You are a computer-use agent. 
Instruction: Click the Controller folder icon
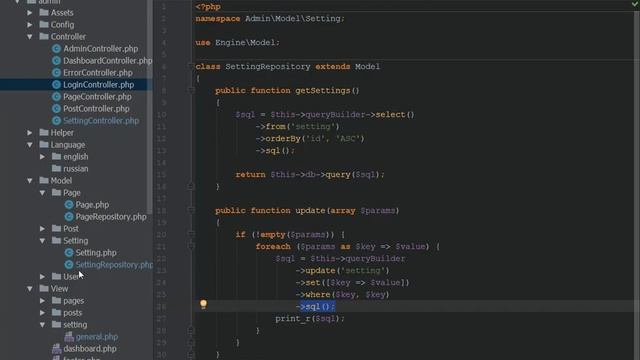pyautogui.click(x=44, y=36)
